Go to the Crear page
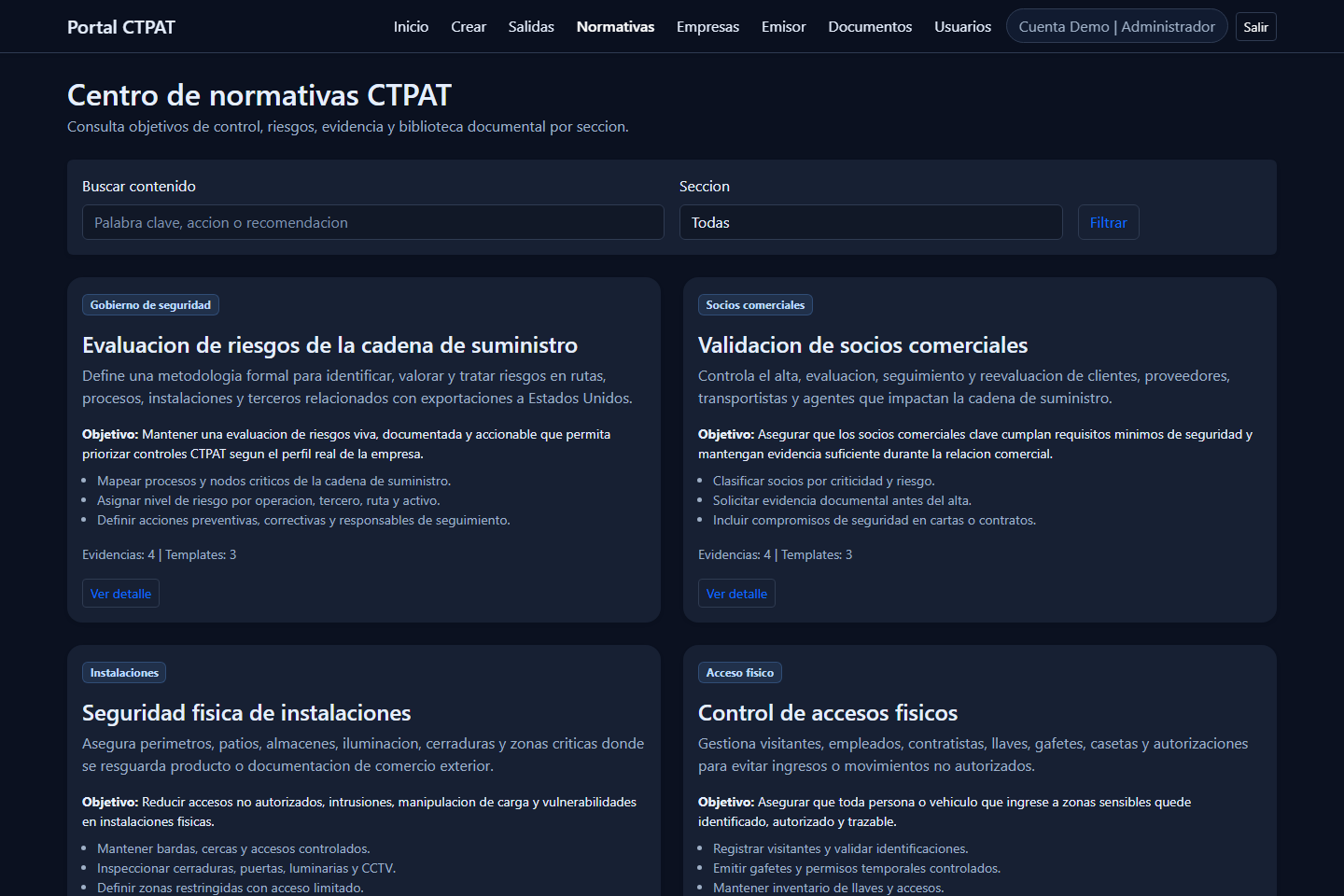The width and height of the screenshot is (1344, 896). (x=469, y=26)
